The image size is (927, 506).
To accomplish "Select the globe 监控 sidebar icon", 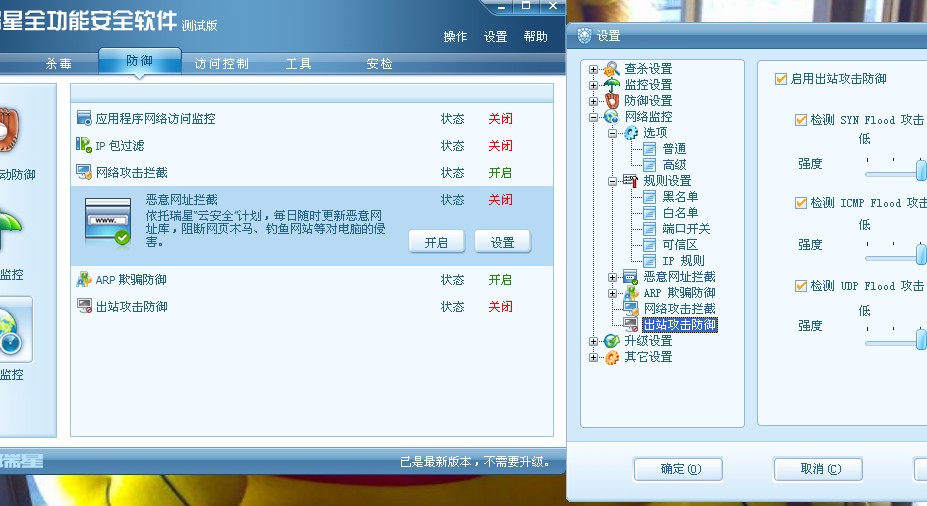I will (x=11, y=332).
